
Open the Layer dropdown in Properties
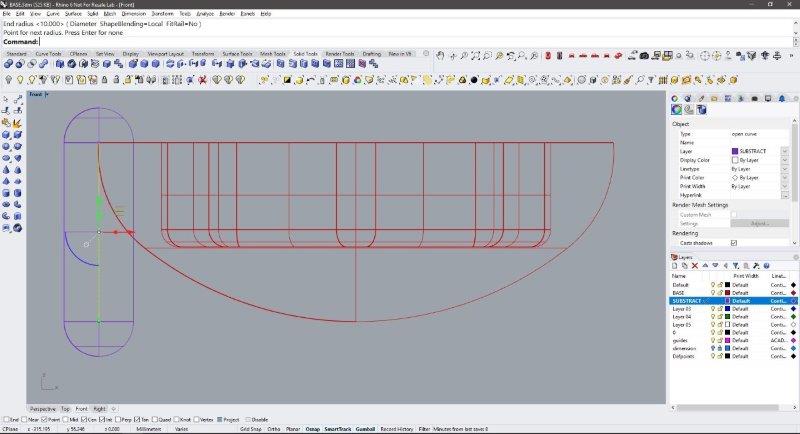click(785, 151)
